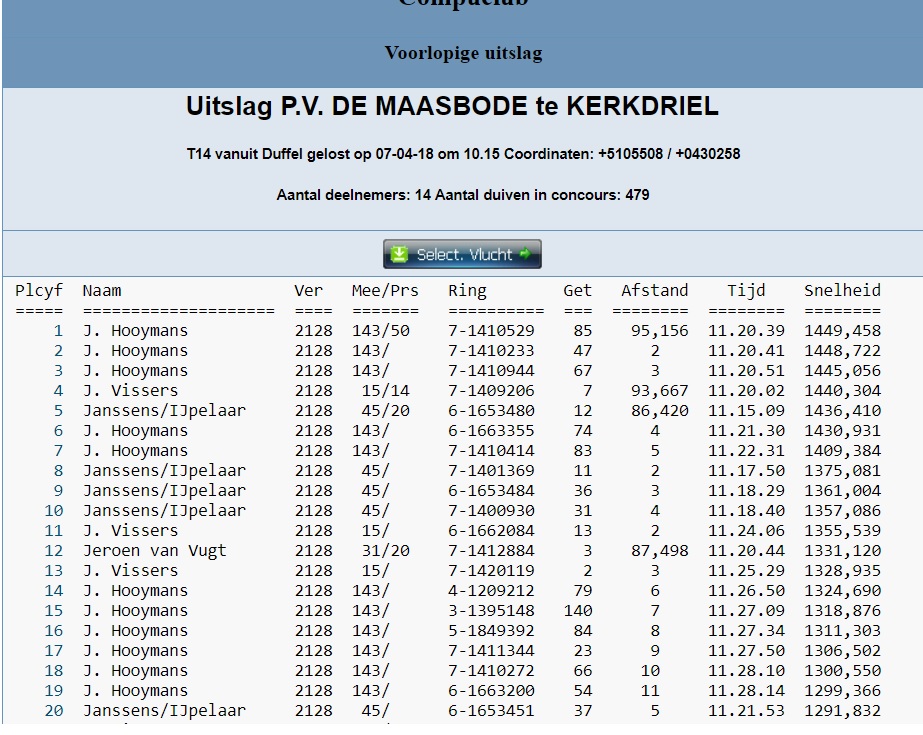Click placing number 12 for Jeroen van Vugt
Screen dimensions: 923x735
coord(53,551)
